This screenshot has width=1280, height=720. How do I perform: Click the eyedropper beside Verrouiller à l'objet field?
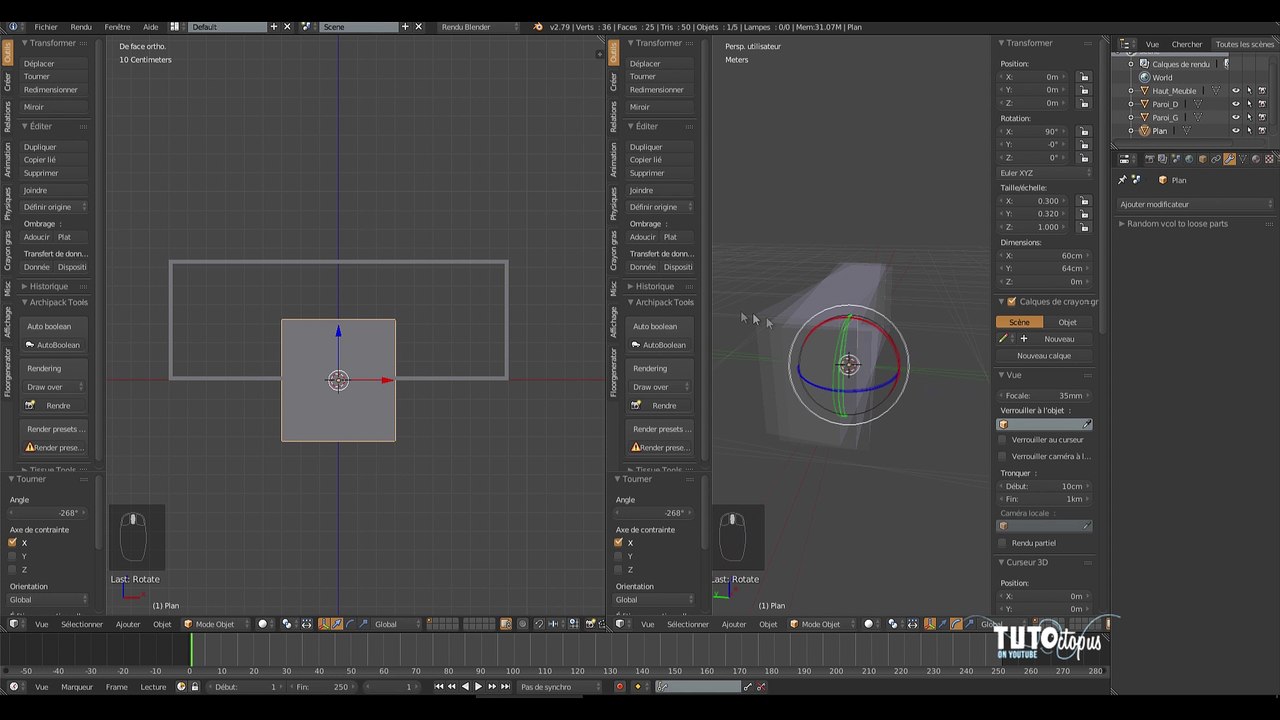pyautogui.click(x=1087, y=425)
